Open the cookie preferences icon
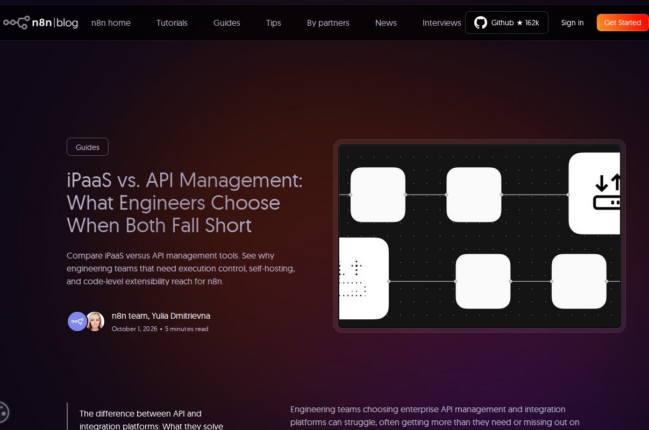Image resolution: width=649 pixels, height=430 pixels. tap(2, 412)
